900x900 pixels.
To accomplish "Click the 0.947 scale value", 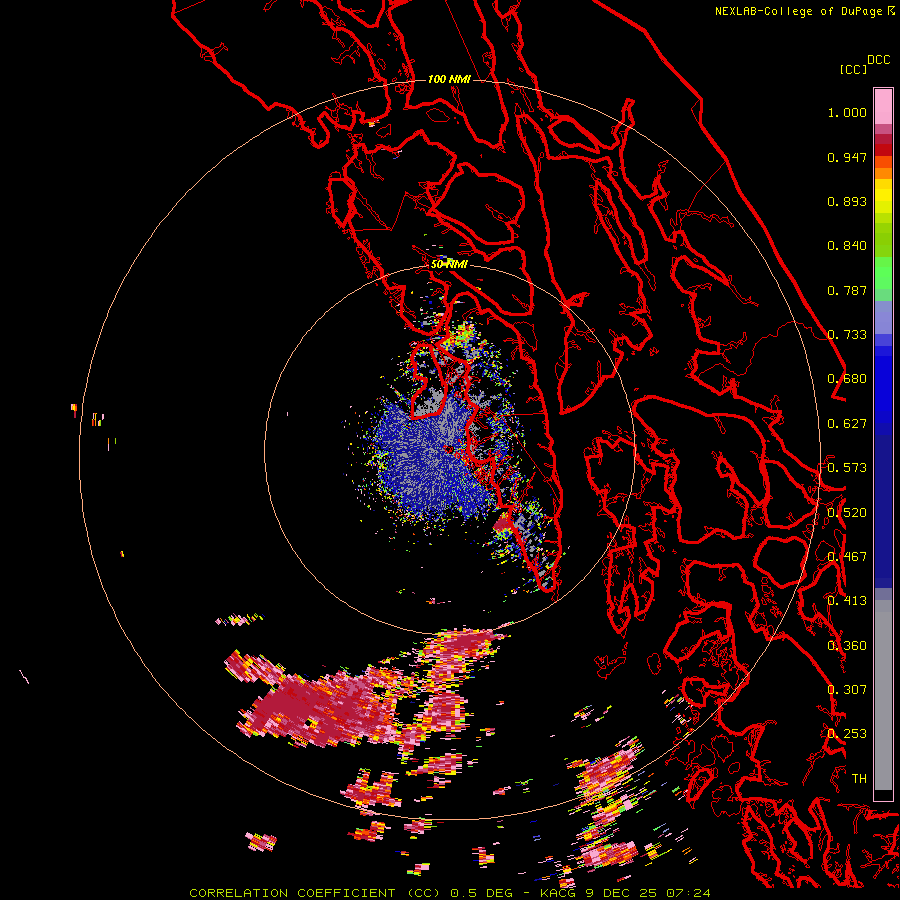I will pyautogui.click(x=847, y=157).
